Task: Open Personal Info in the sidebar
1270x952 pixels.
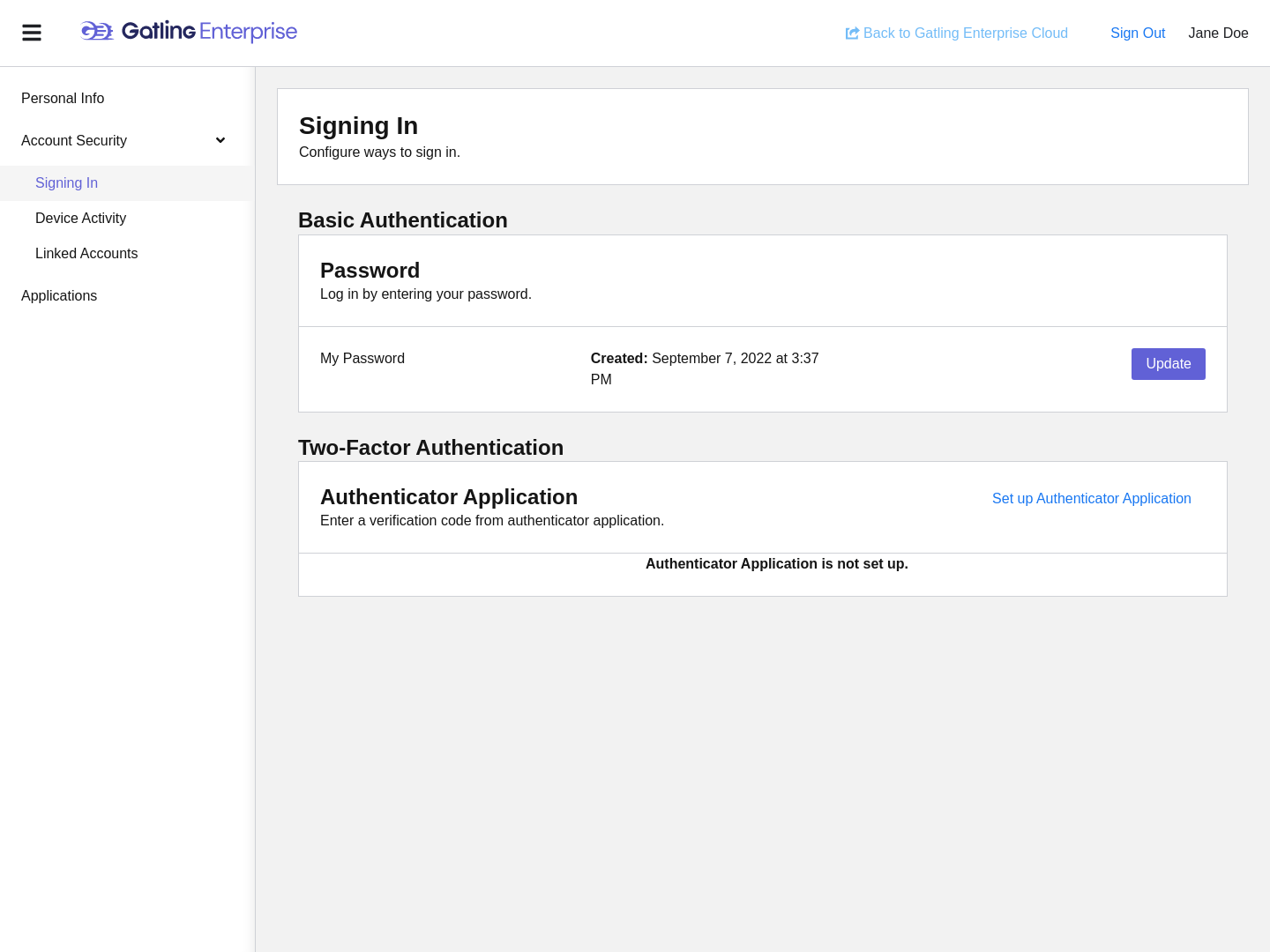Action: (x=63, y=99)
